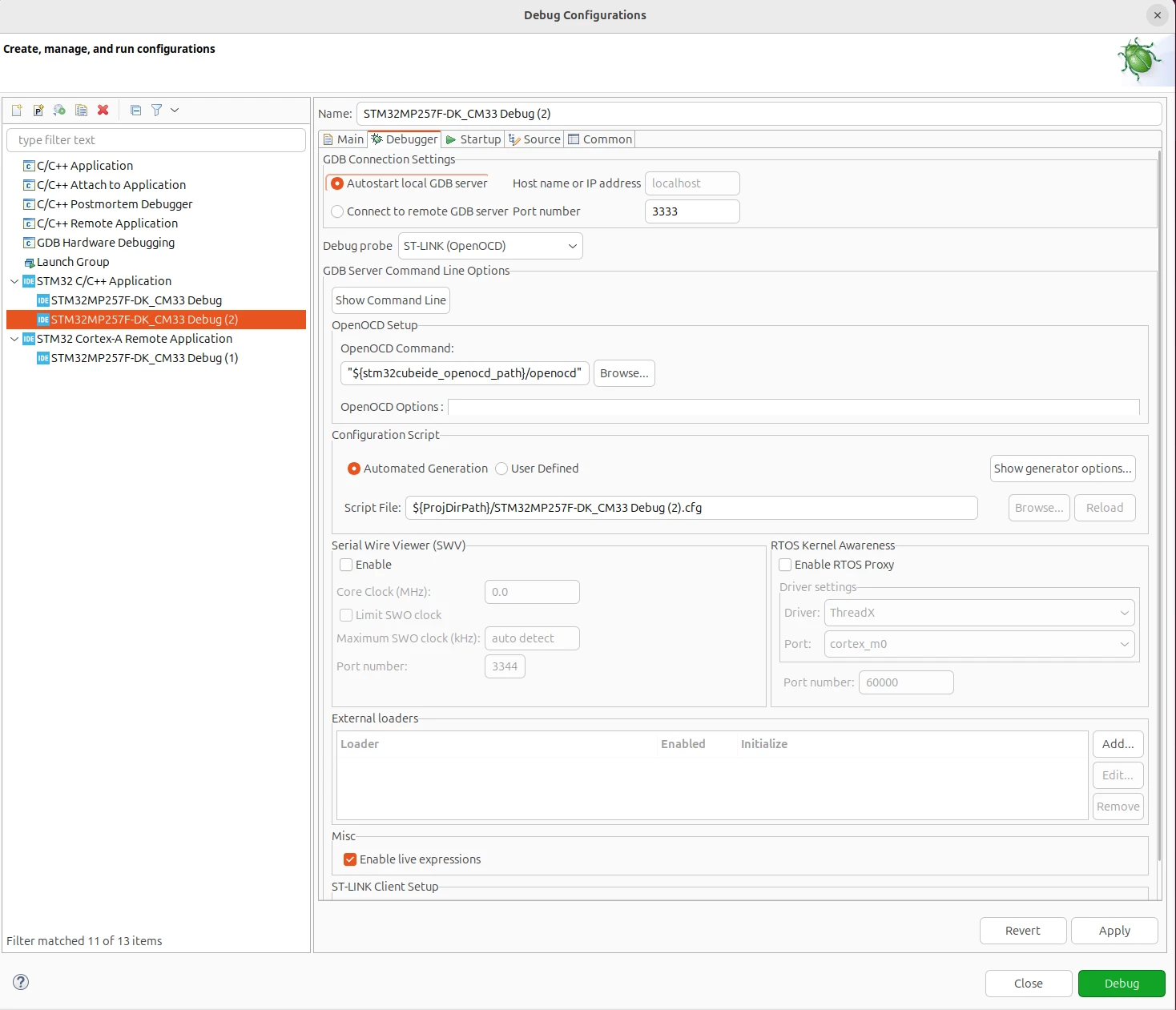This screenshot has width=1176, height=1010.
Task: Click the Host name localhost field
Action: 692,183
